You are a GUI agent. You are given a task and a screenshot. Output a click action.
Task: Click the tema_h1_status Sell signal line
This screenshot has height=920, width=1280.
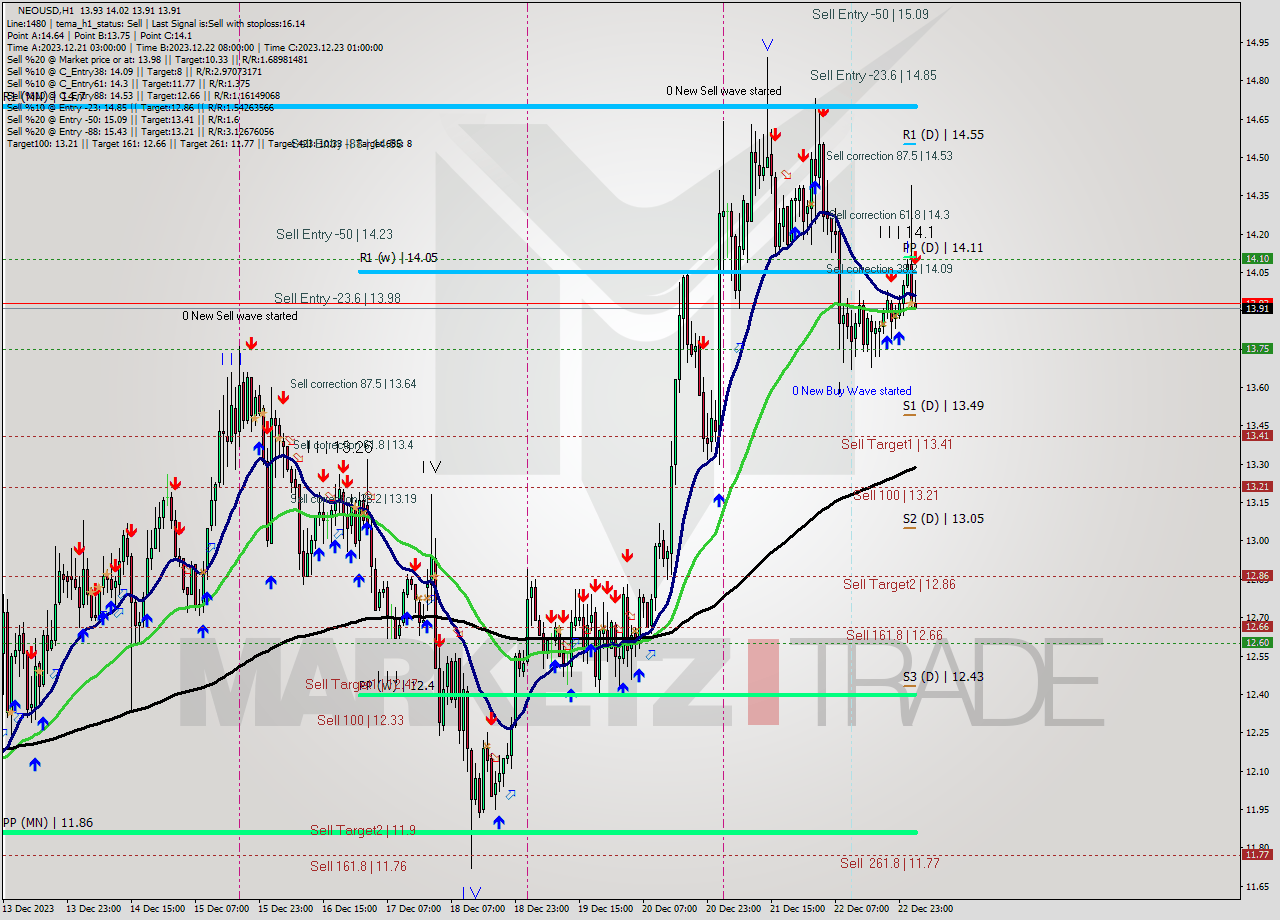pos(156,23)
